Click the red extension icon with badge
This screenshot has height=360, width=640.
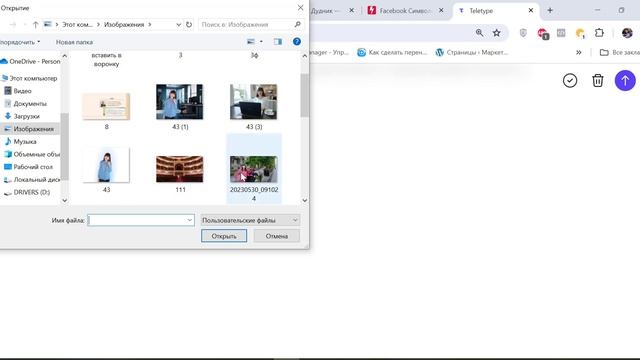(542, 33)
